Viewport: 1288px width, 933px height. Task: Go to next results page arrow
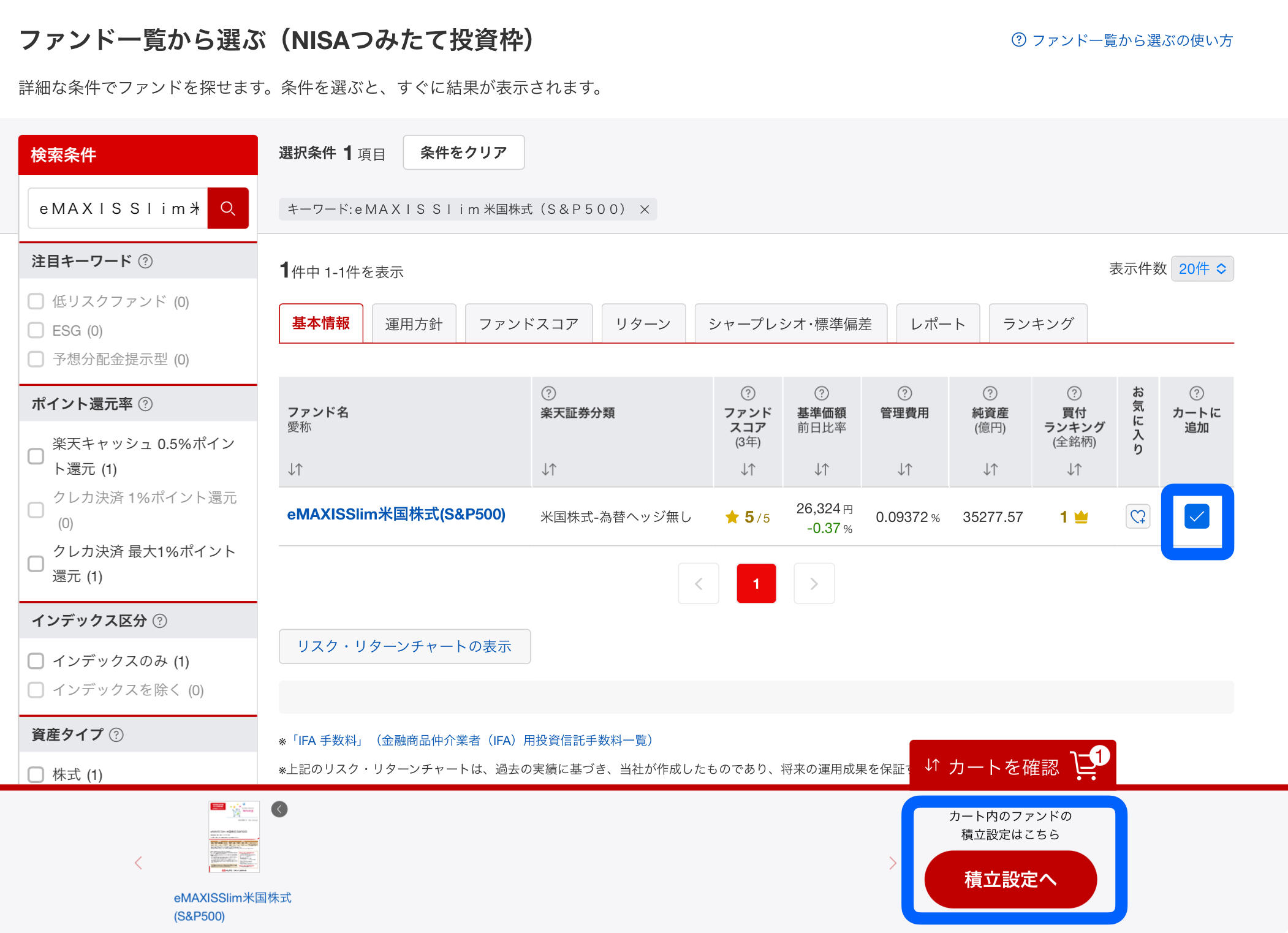pyautogui.click(x=814, y=584)
